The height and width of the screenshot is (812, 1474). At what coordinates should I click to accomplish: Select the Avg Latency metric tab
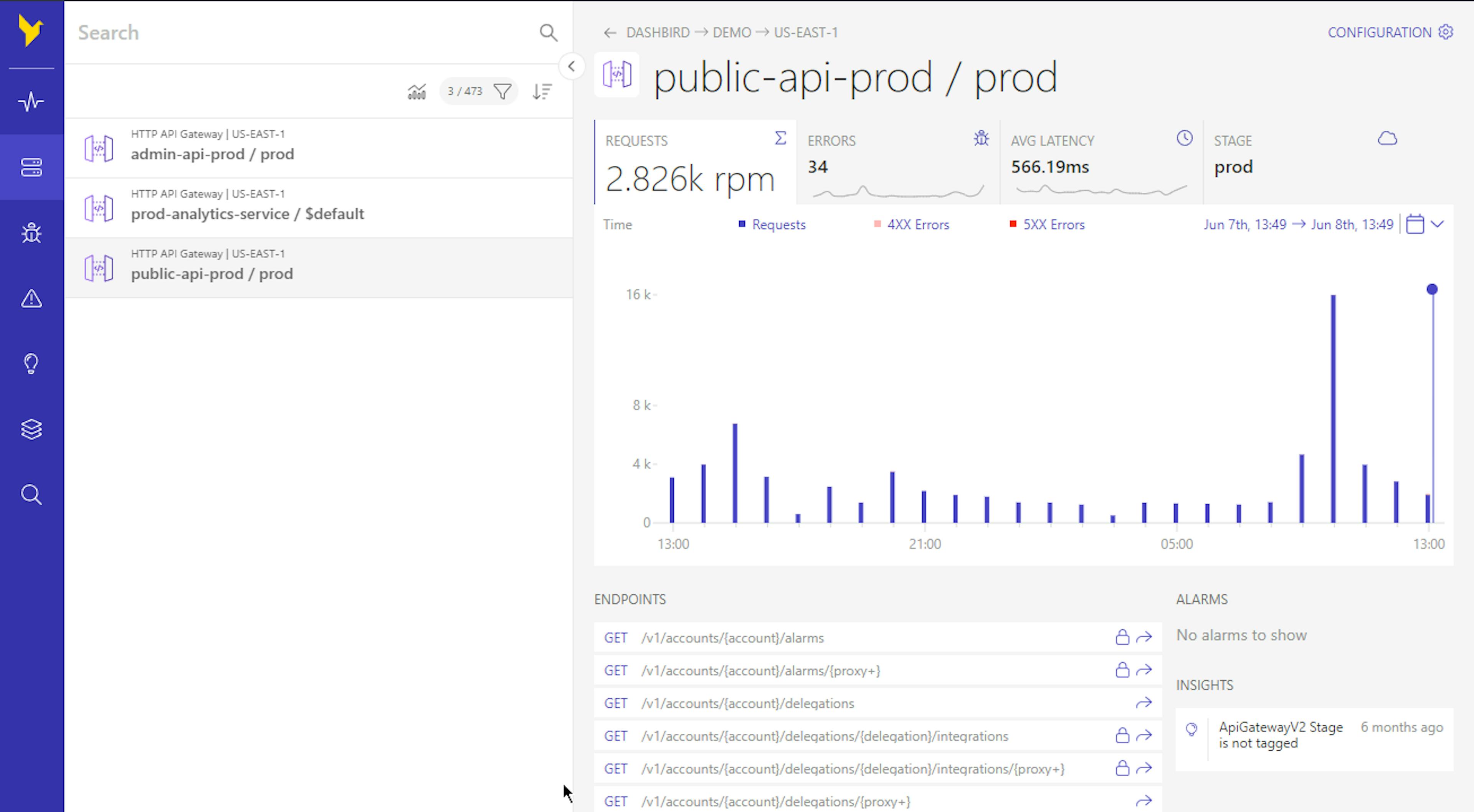1102,162
